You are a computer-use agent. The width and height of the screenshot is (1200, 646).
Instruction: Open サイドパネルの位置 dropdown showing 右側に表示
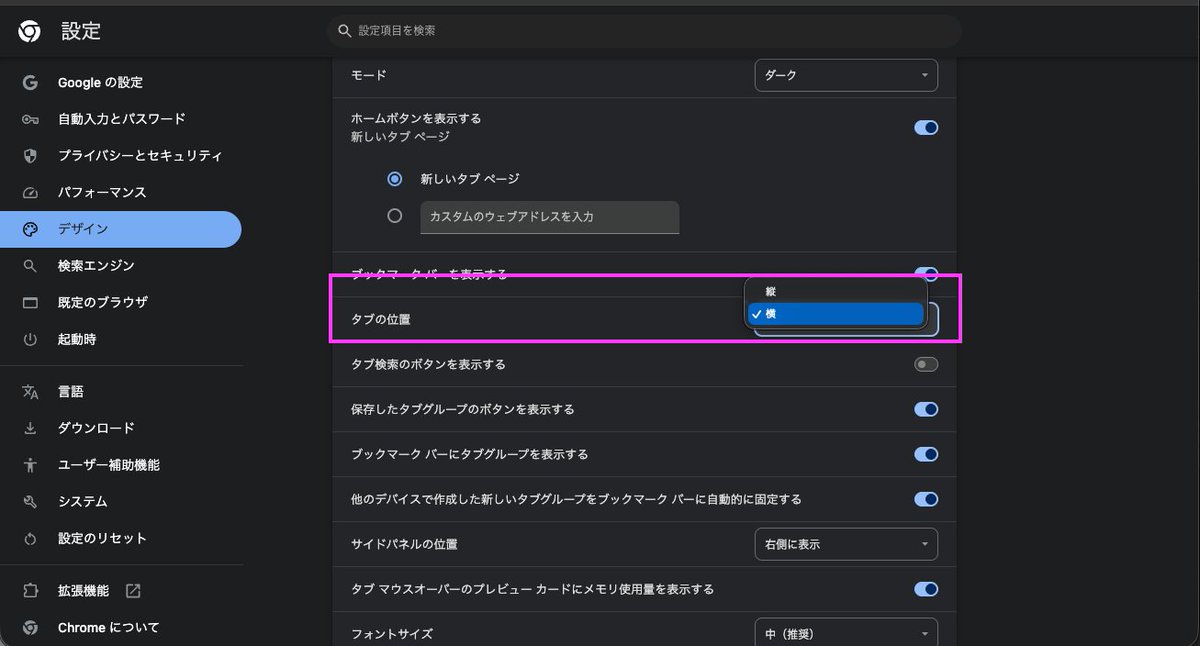tap(846, 544)
